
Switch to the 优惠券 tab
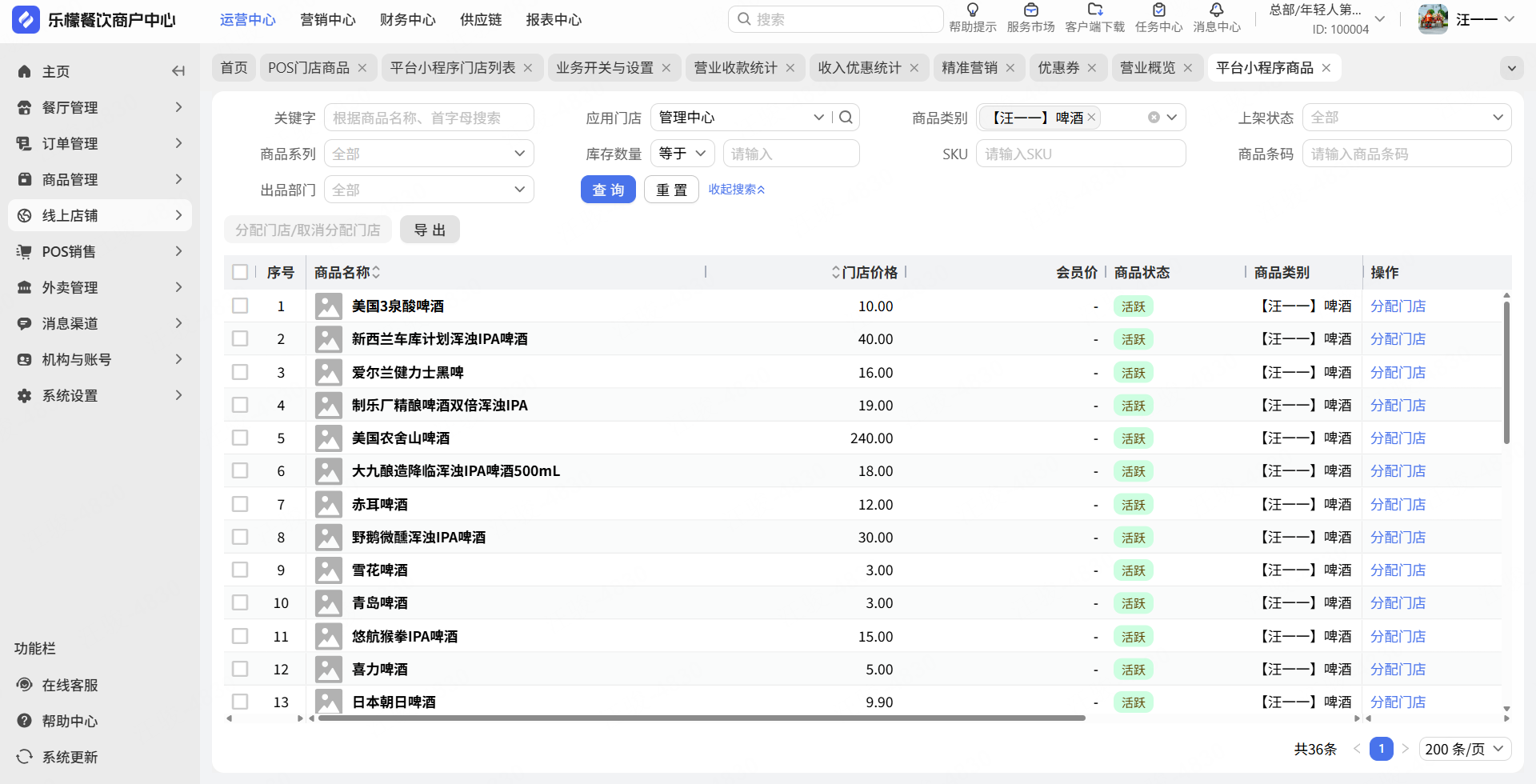pyautogui.click(x=1058, y=68)
